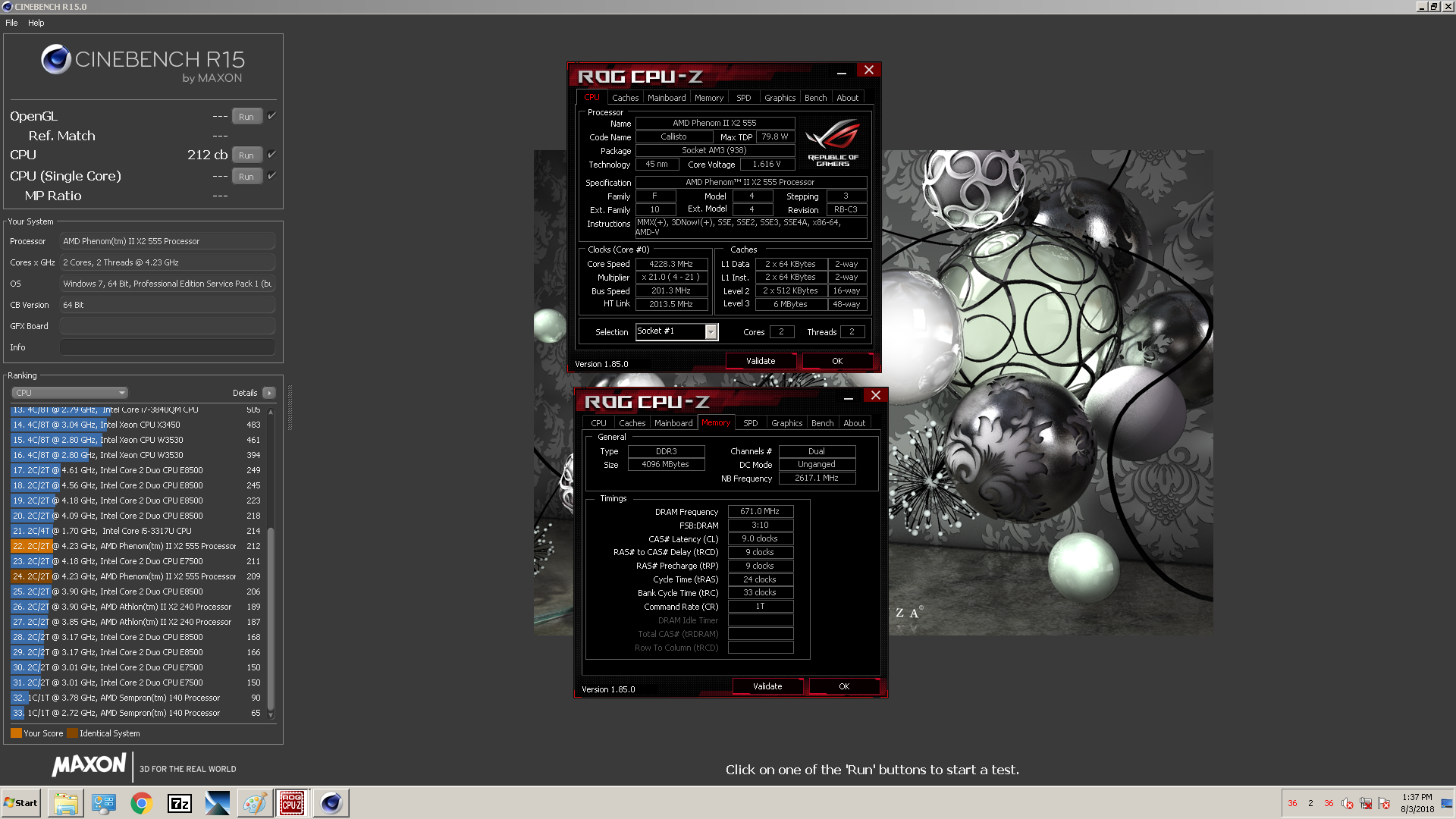Open Graphics tab in lower CPU-Z
1456x819 pixels.
click(787, 423)
